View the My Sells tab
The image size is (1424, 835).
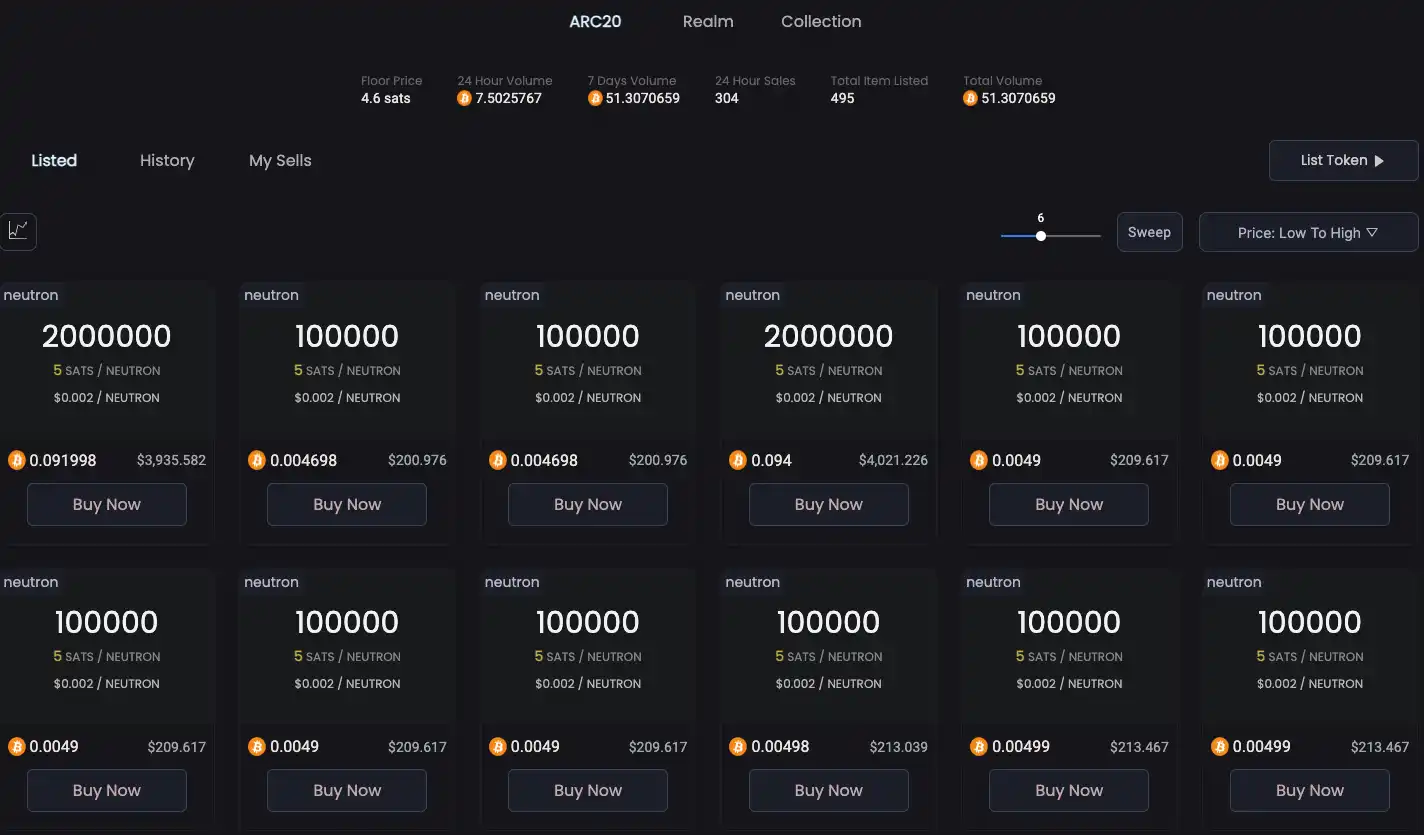pos(280,160)
